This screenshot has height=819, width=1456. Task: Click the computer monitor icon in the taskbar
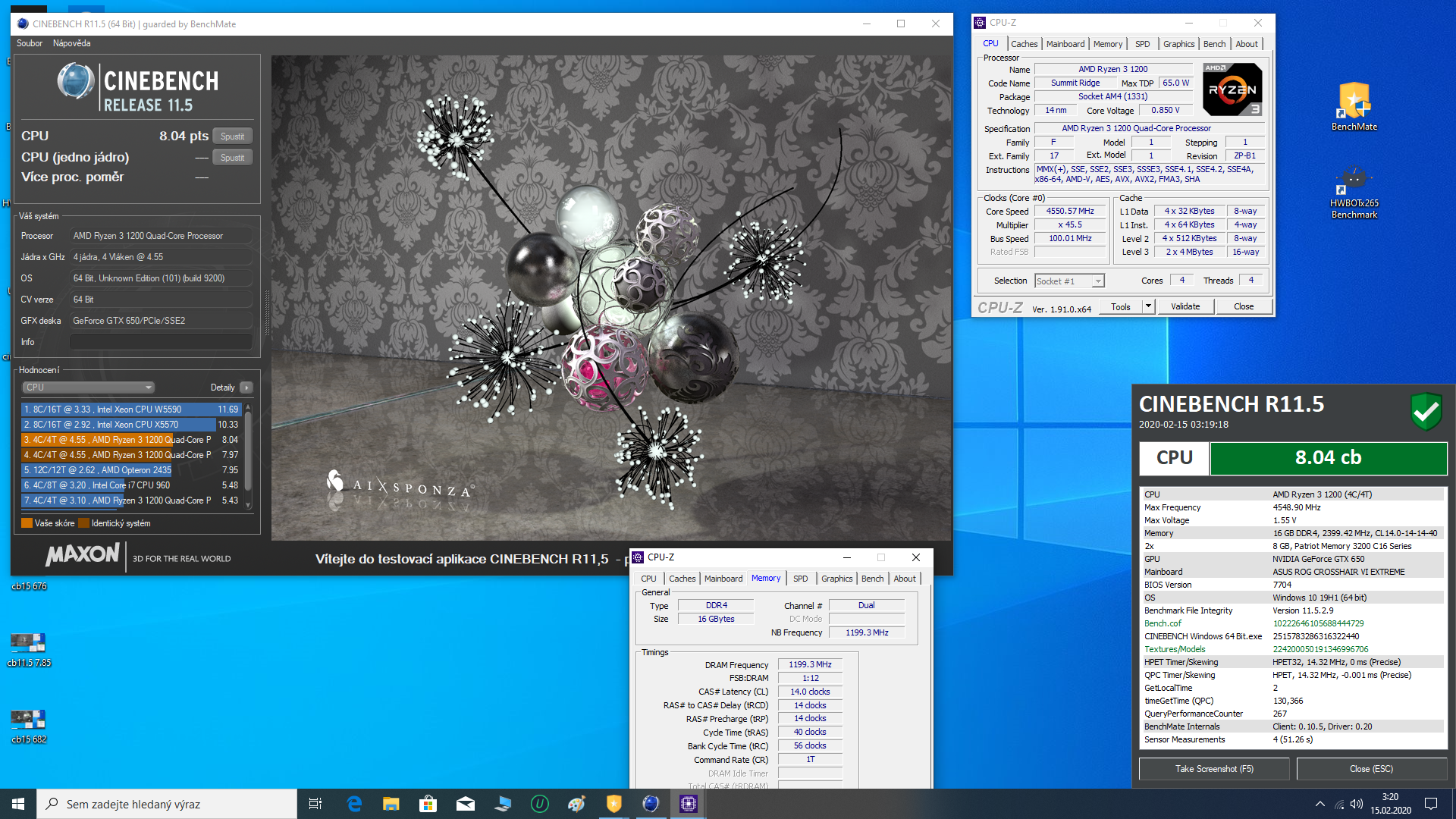click(x=503, y=804)
